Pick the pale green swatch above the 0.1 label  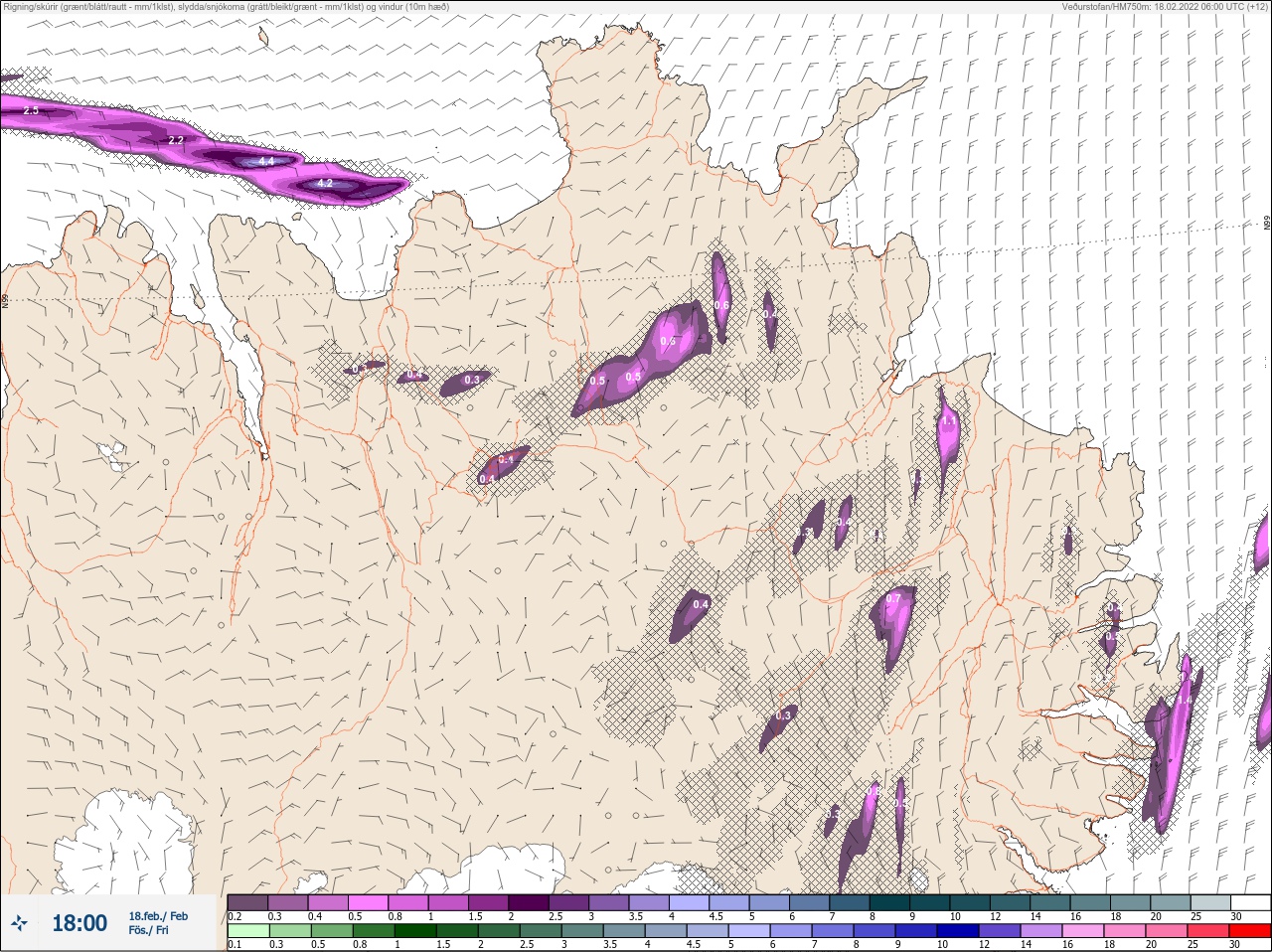point(247,931)
